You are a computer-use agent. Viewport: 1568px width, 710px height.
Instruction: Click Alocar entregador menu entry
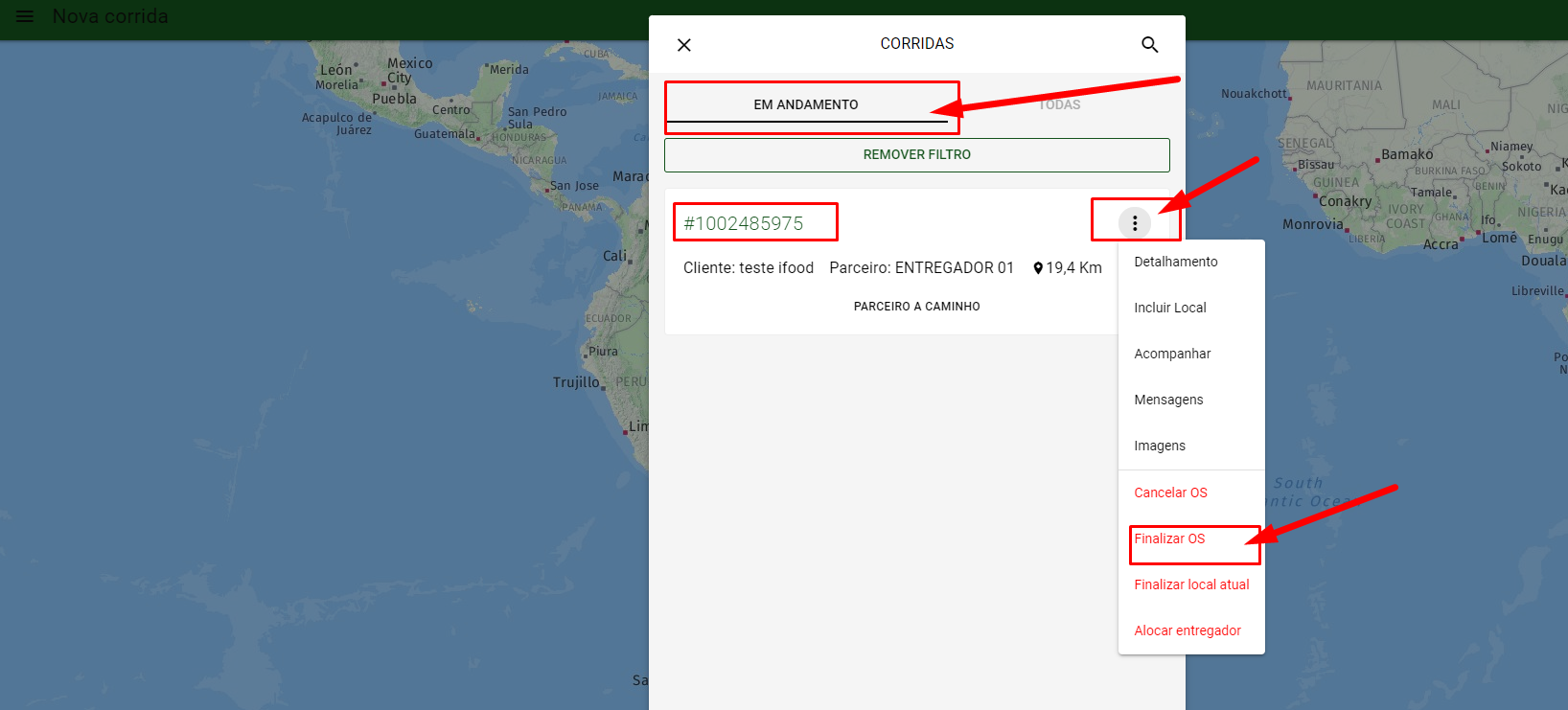click(x=1191, y=630)
